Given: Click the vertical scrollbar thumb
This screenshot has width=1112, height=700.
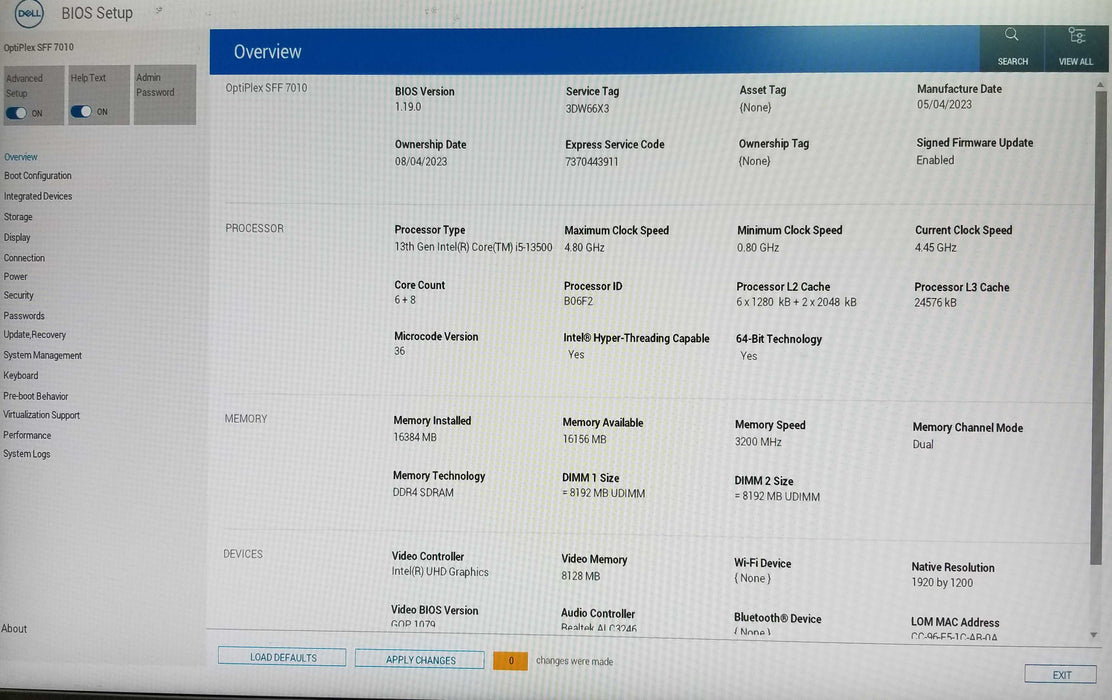Looking at the screenshot, I should point(1100,326).
